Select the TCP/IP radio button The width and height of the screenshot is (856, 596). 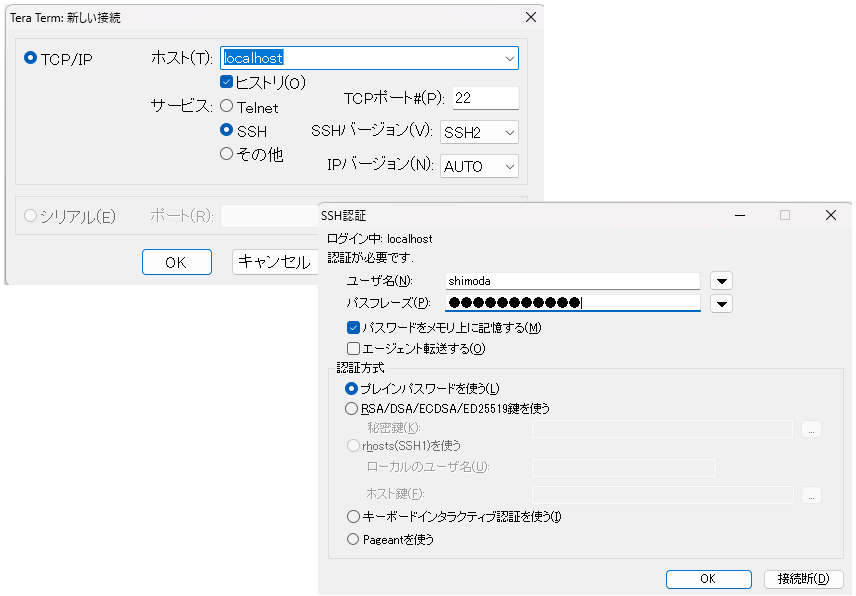pyautogui.click(x=31, y=58)
